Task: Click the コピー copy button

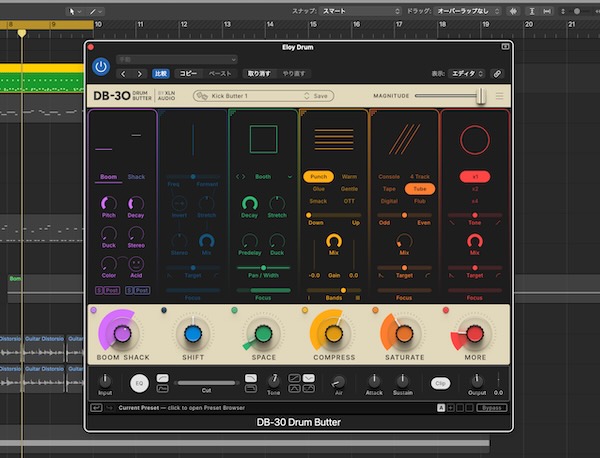Action: [x=188, y=74]
